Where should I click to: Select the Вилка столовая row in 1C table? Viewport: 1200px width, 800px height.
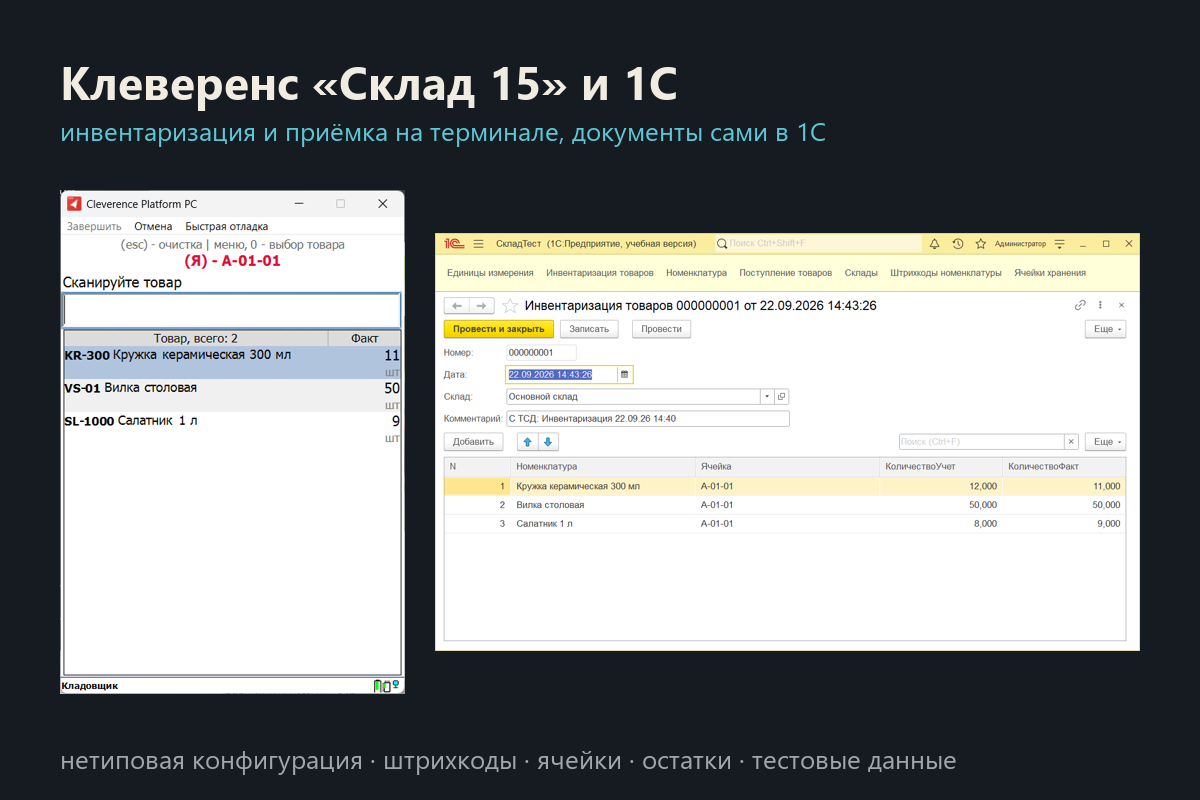click(785, 505)
